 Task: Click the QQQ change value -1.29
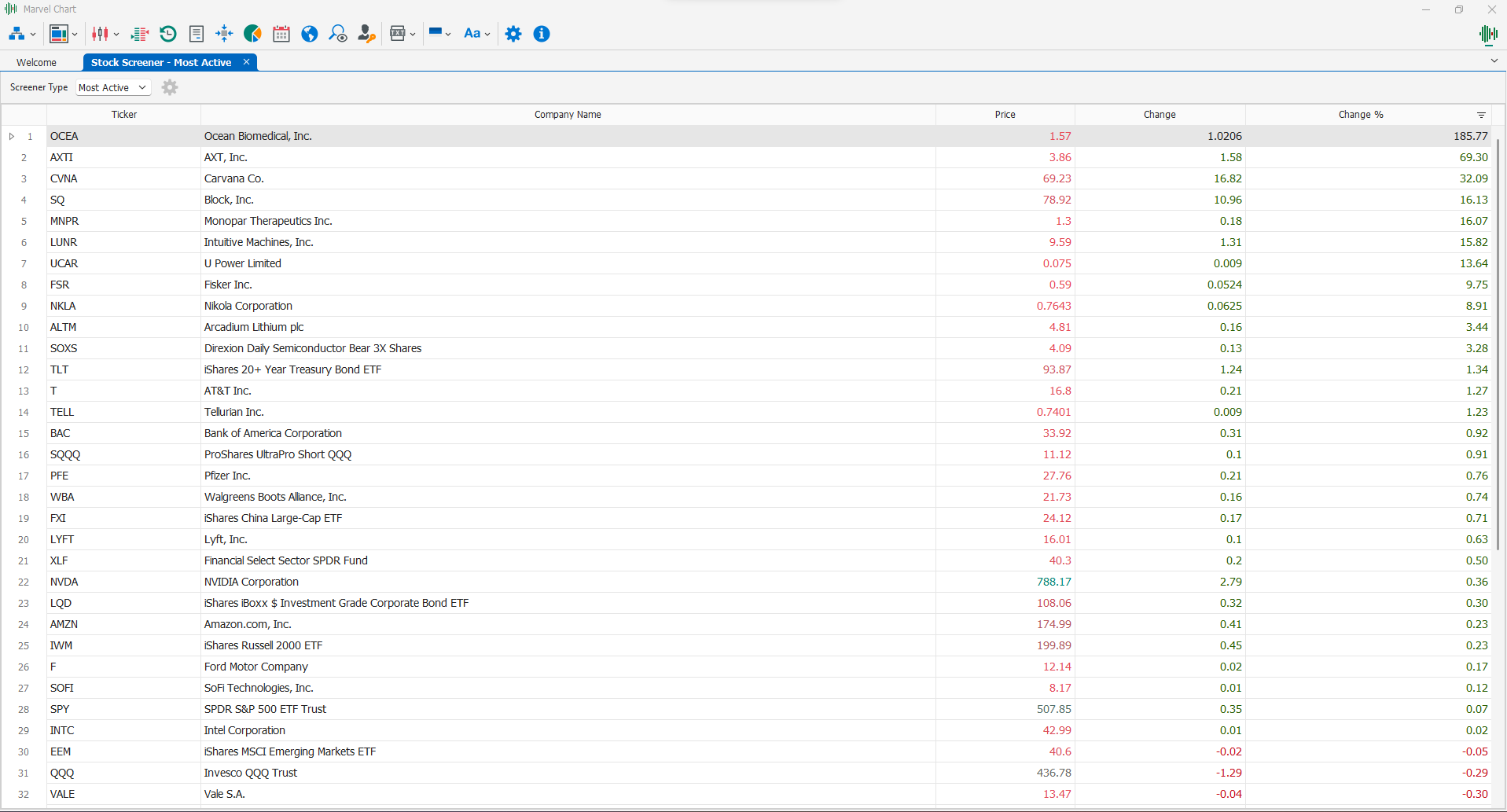(1229, 773)
